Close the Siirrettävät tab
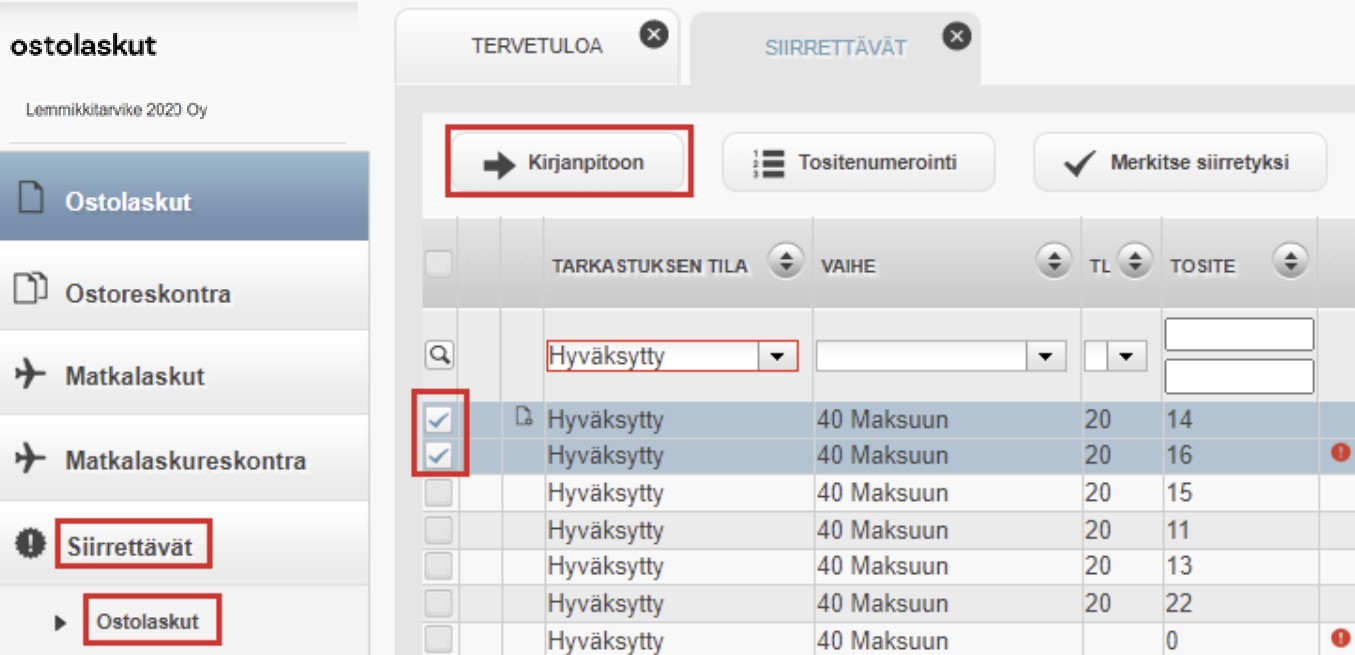The image size is (1355, 655). pyautogui.click(x=957, y=36)
